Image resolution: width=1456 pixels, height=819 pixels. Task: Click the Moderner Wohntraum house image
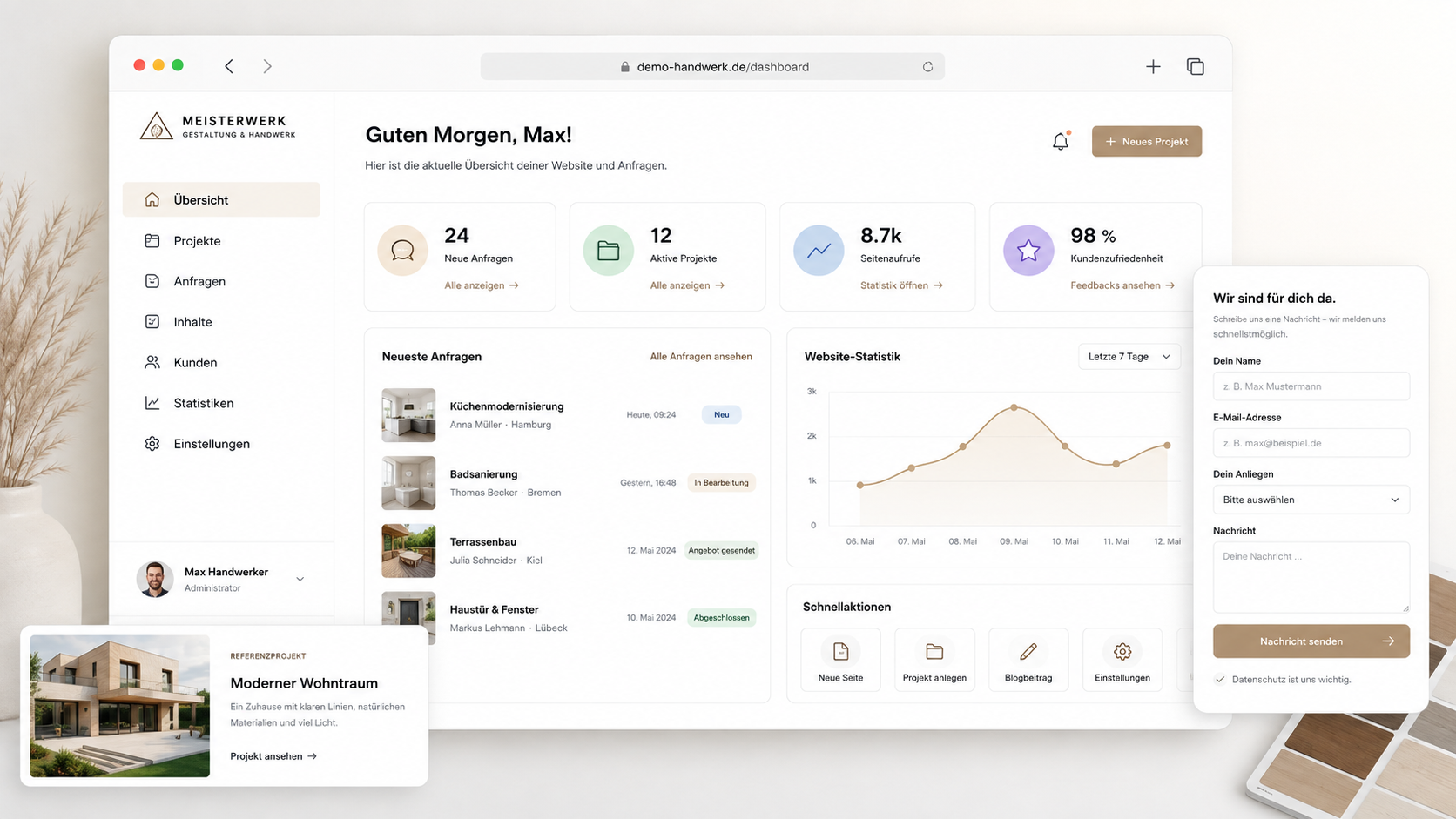pos(120,706)
